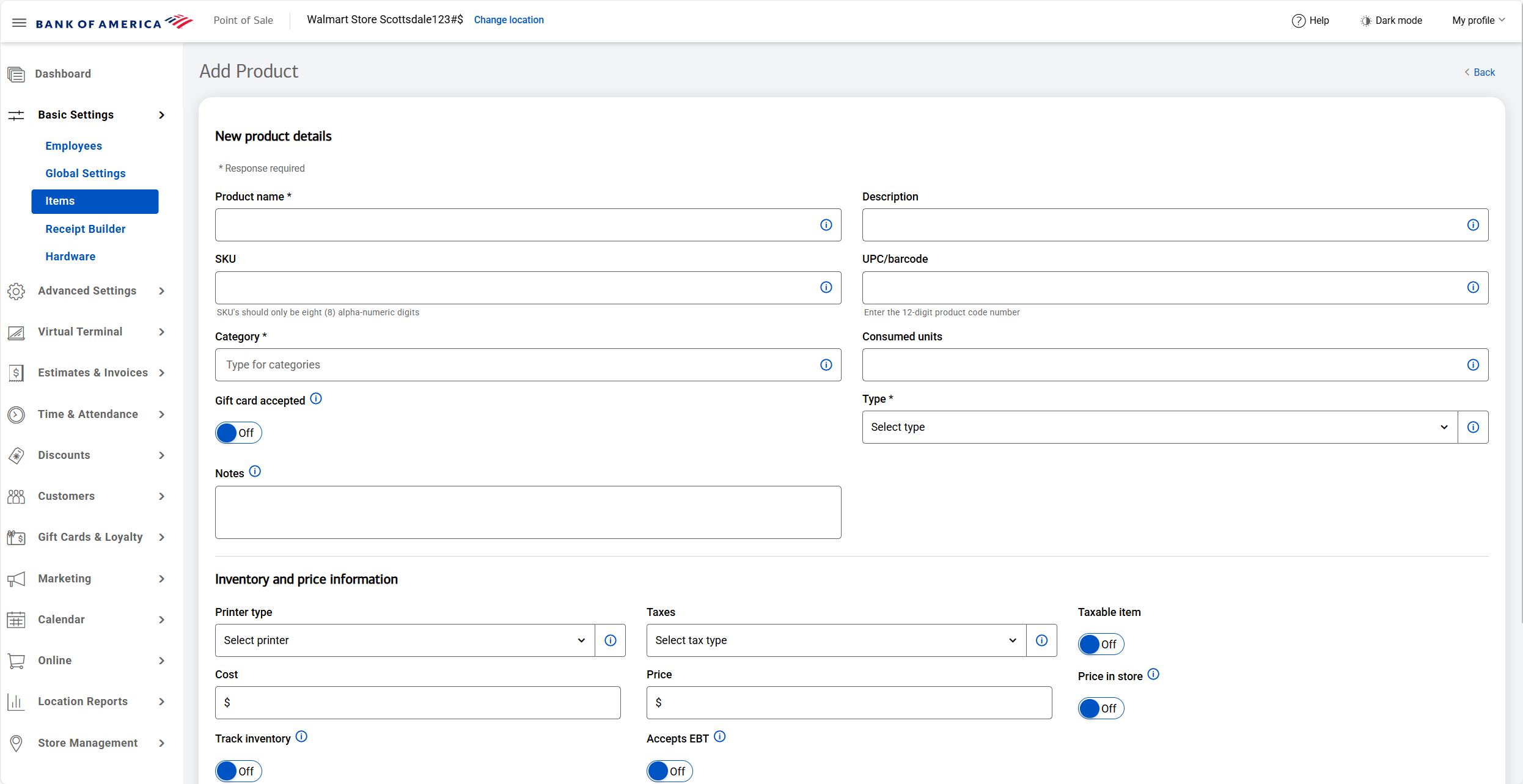Click the Advanced Settings gear icon
Screen dimensions: 1523x784
coord(17,291)
